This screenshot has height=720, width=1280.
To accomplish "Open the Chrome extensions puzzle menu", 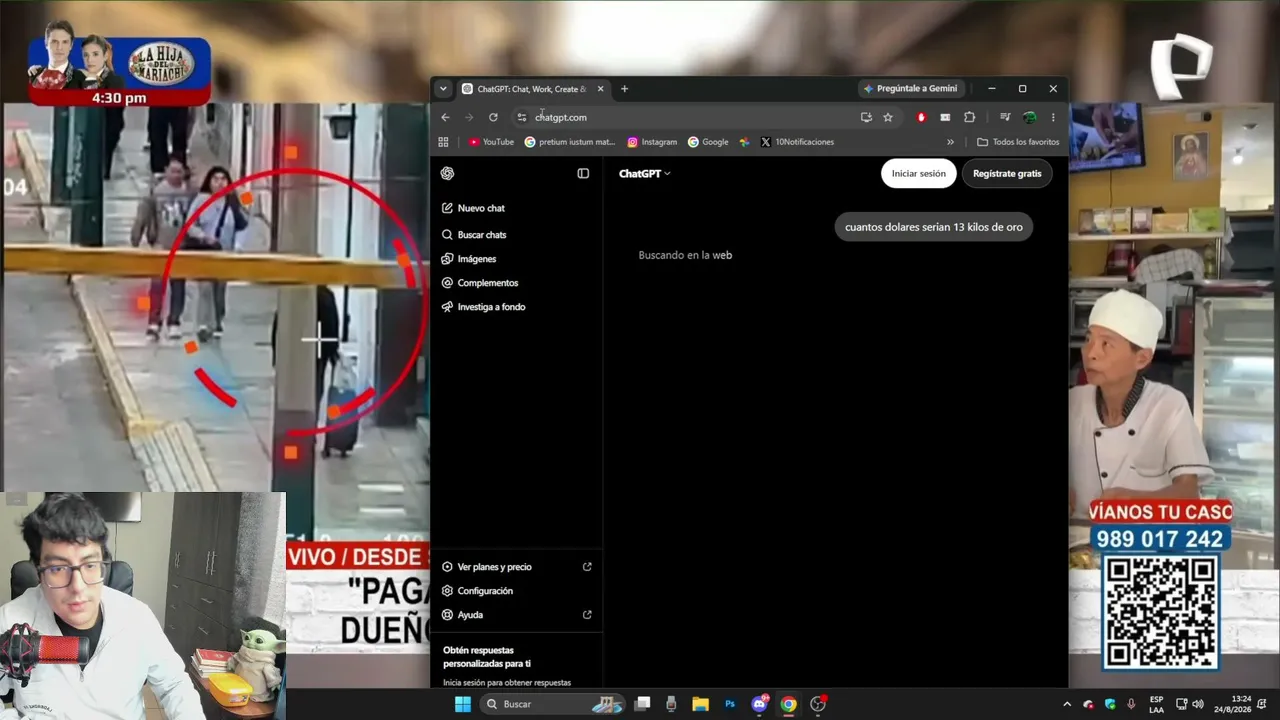I will pyautogui.click(x=969, y=117).
